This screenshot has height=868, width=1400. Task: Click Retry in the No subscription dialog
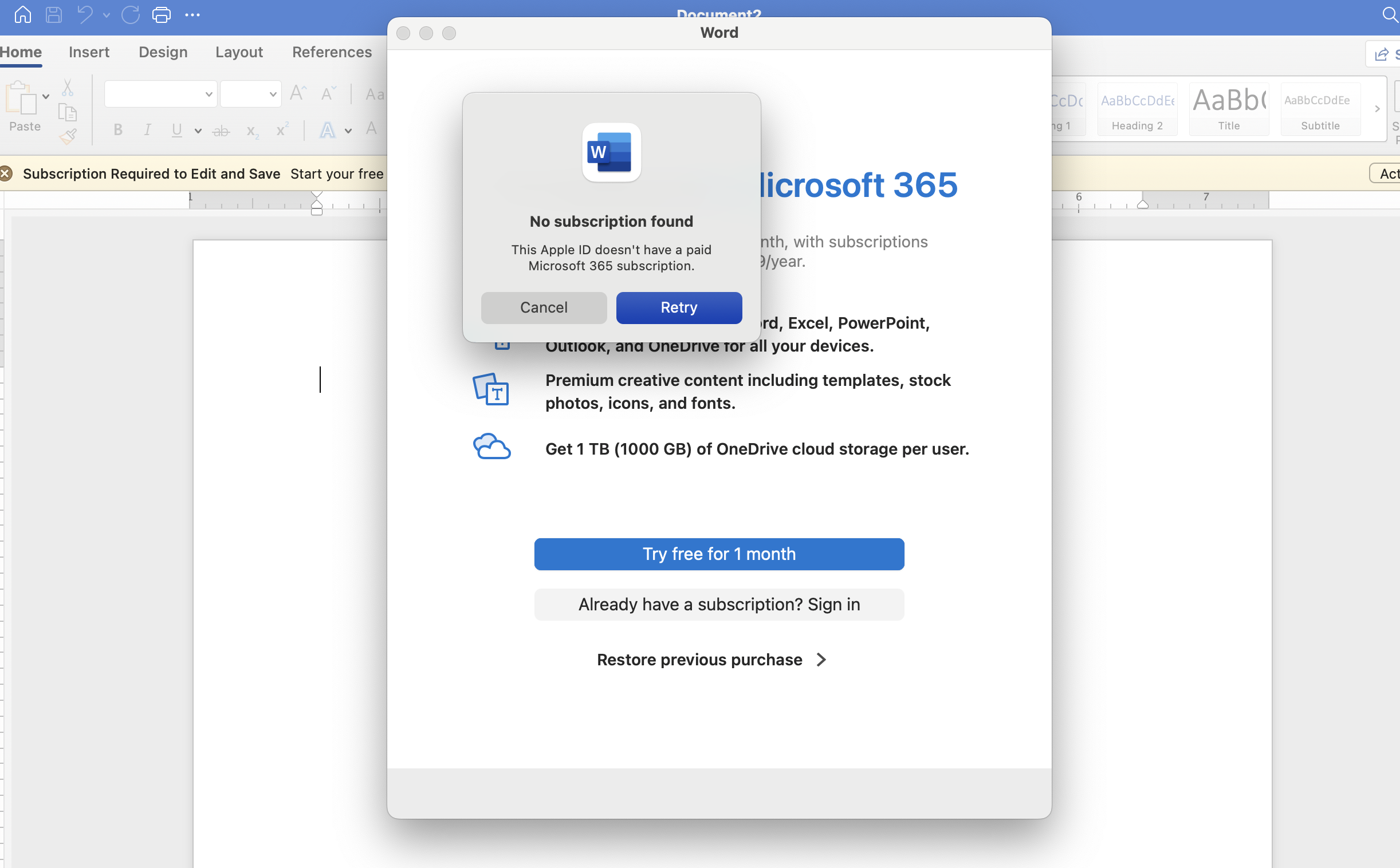679,307
